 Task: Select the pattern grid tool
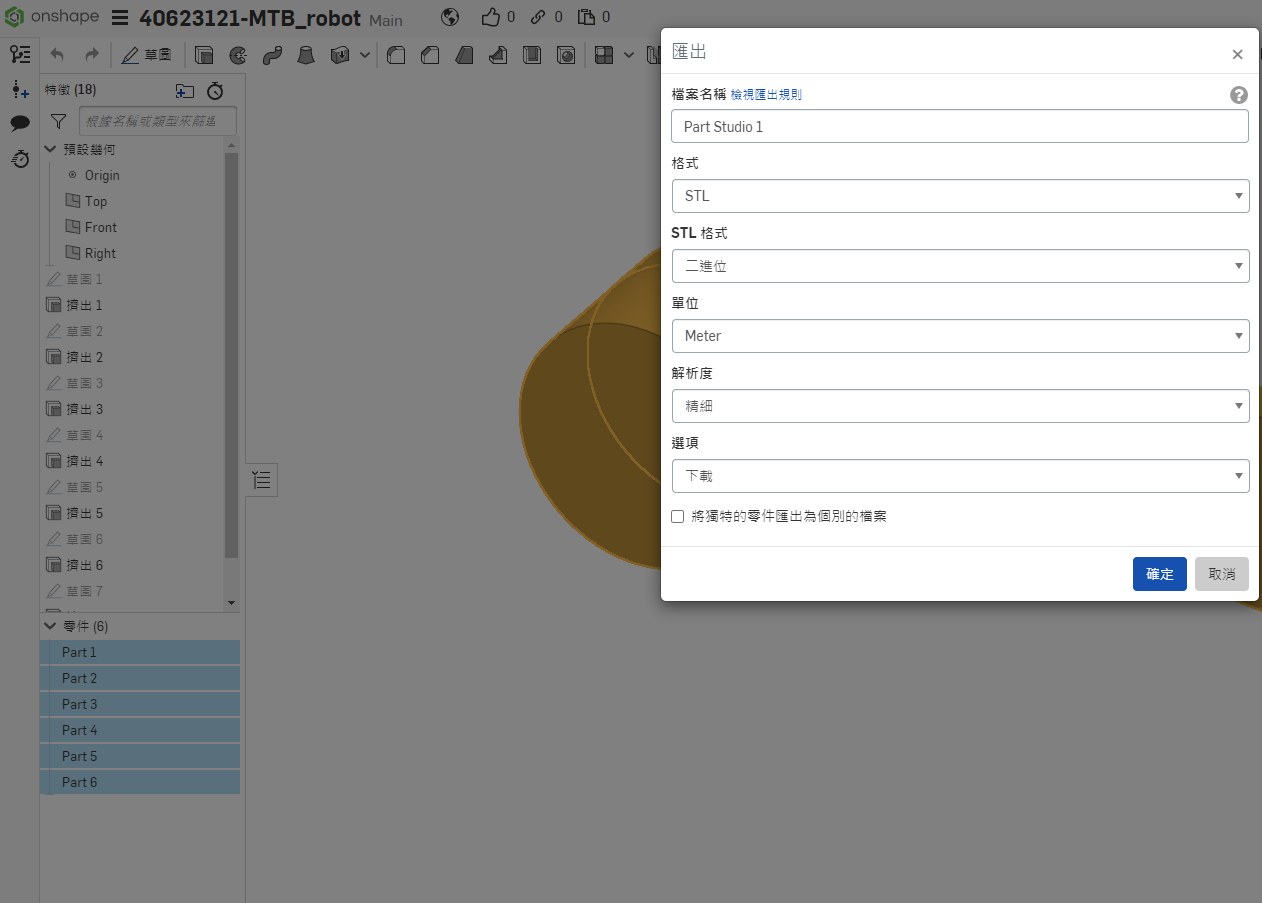pos(604,55)
